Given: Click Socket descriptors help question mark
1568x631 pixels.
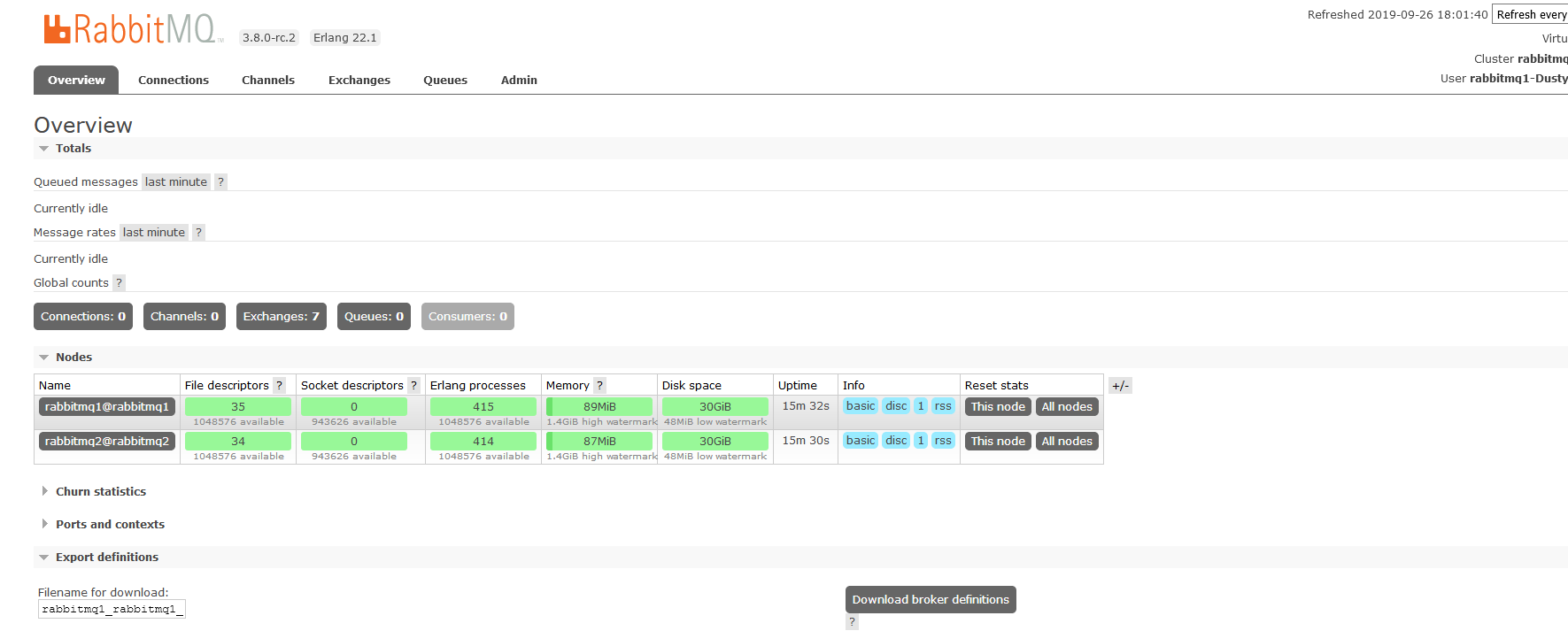Looking at the screenshot, I should pyautogui.click(x=413, y=386).
